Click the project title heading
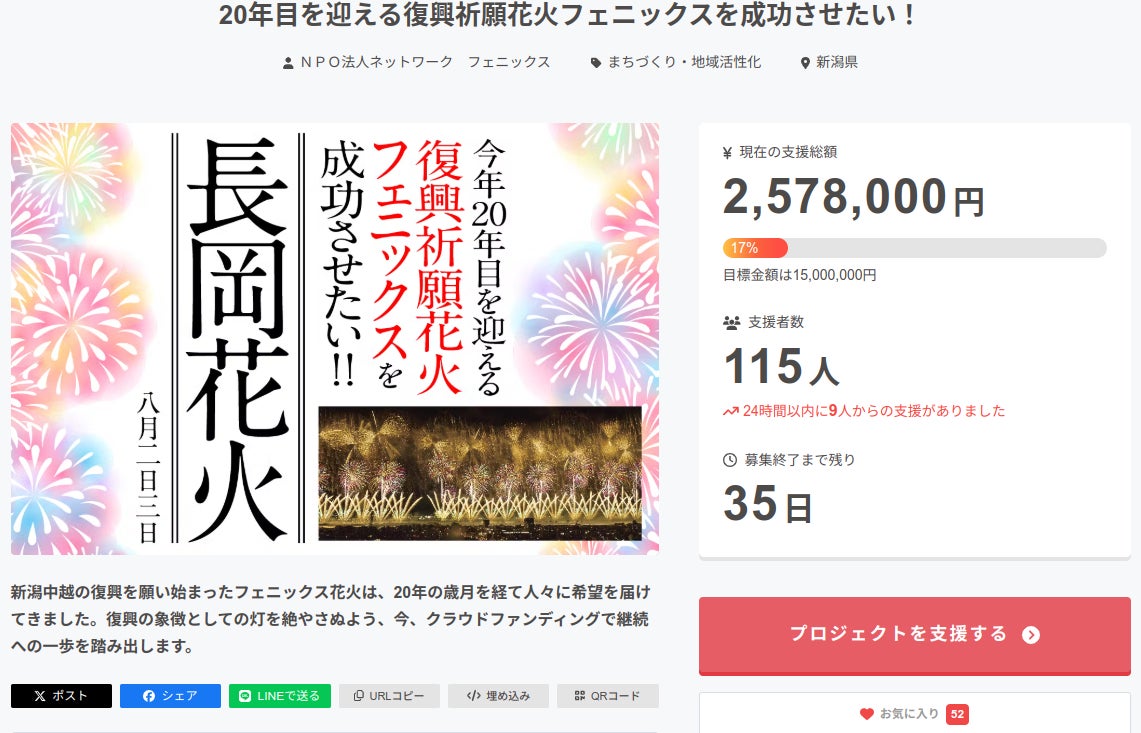 click(568, 15)
